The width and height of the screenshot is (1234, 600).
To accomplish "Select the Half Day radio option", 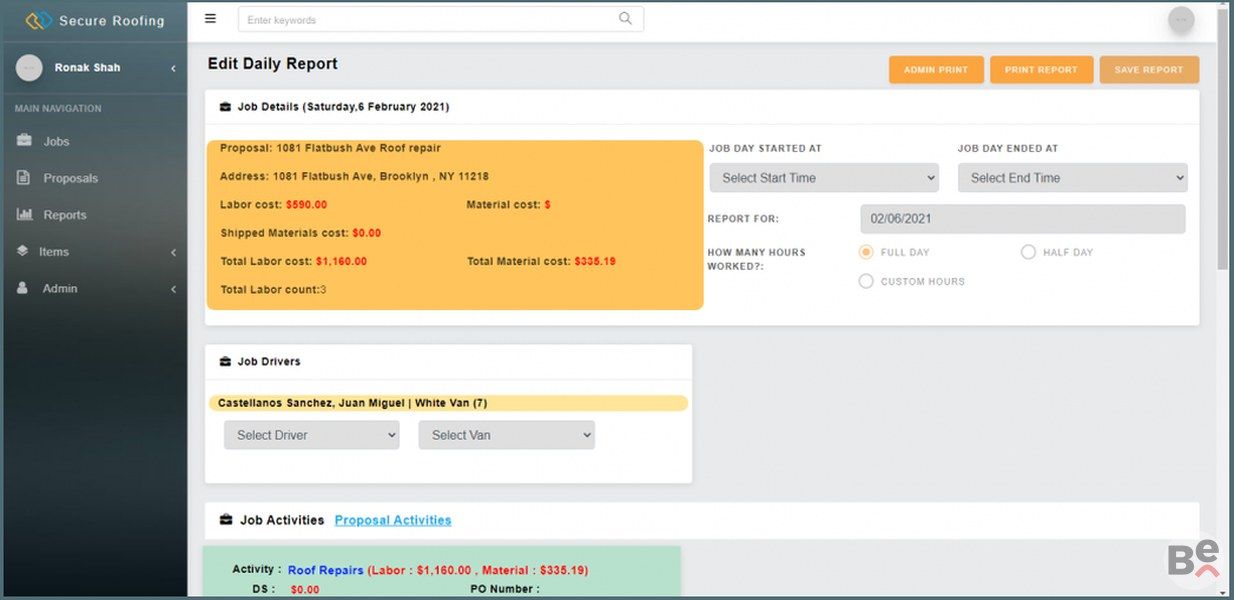I will [x=1028, y=252].
